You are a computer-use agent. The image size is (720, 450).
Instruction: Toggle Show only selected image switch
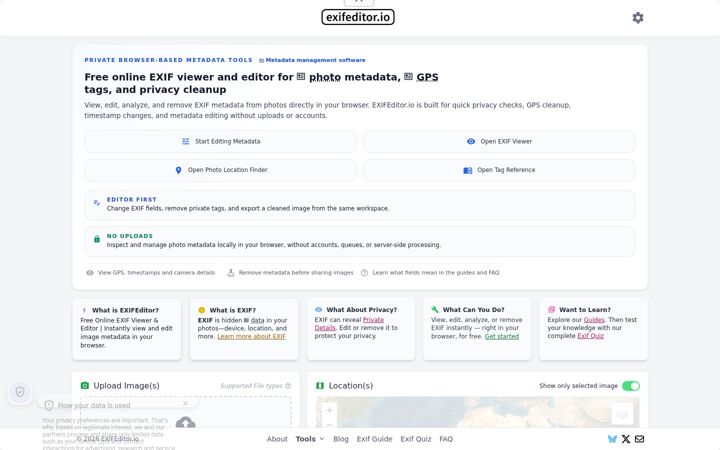631,386
